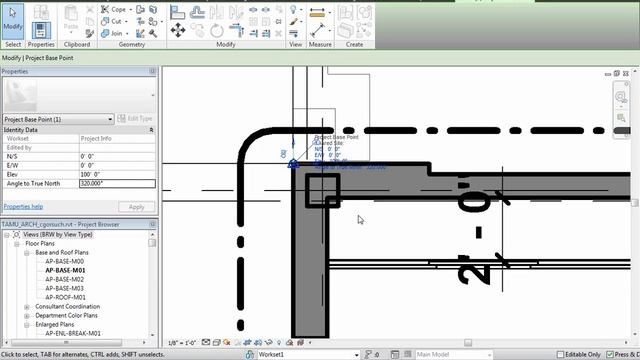This screenshot has height=360, width=640.
Task: Toggle Reveal Hidden Elements lightbulb
Action: coord(279,342)
